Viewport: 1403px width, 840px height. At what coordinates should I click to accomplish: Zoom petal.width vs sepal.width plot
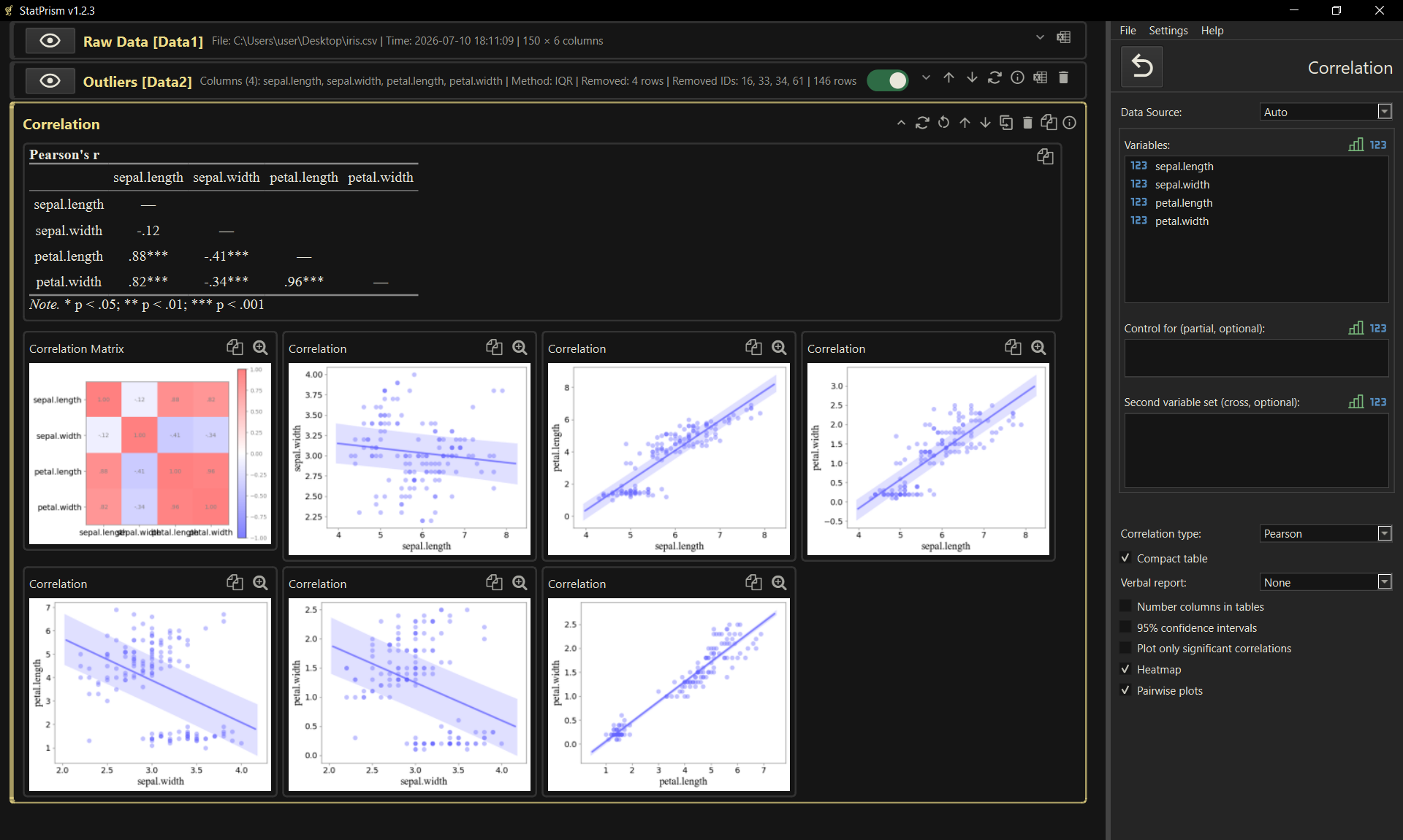click(520, 583)
